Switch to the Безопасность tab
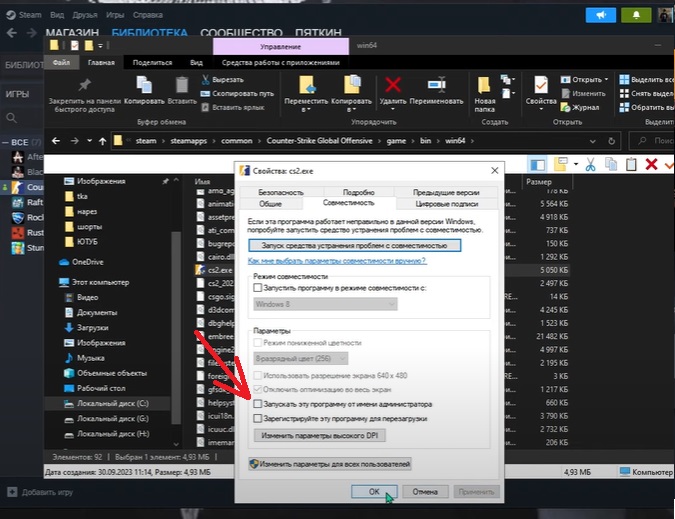The height and width of the screenshot is (519, 675). 281,192
